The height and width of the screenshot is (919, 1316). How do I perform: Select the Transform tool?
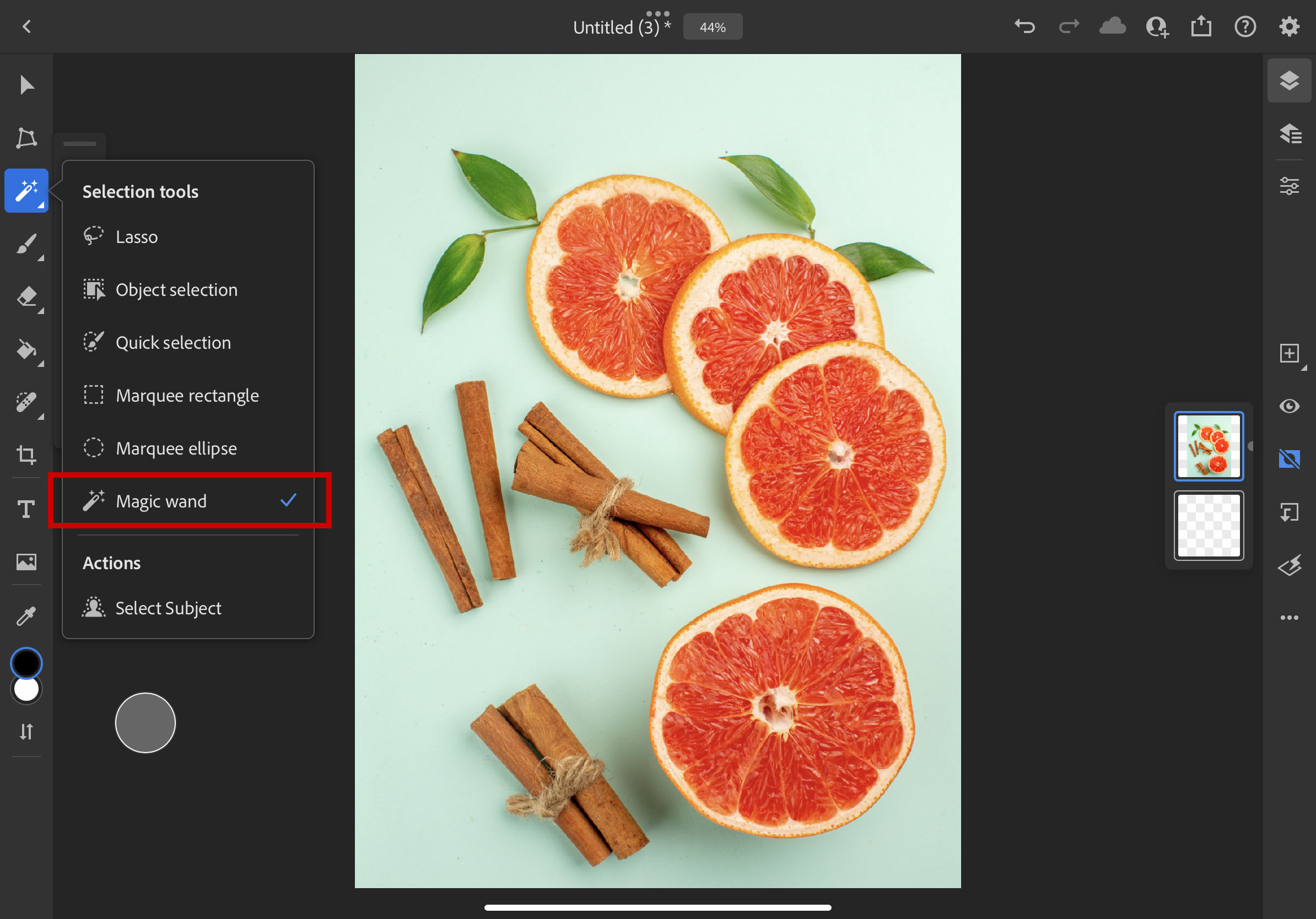pyautogui.click(x=26, y=138)
